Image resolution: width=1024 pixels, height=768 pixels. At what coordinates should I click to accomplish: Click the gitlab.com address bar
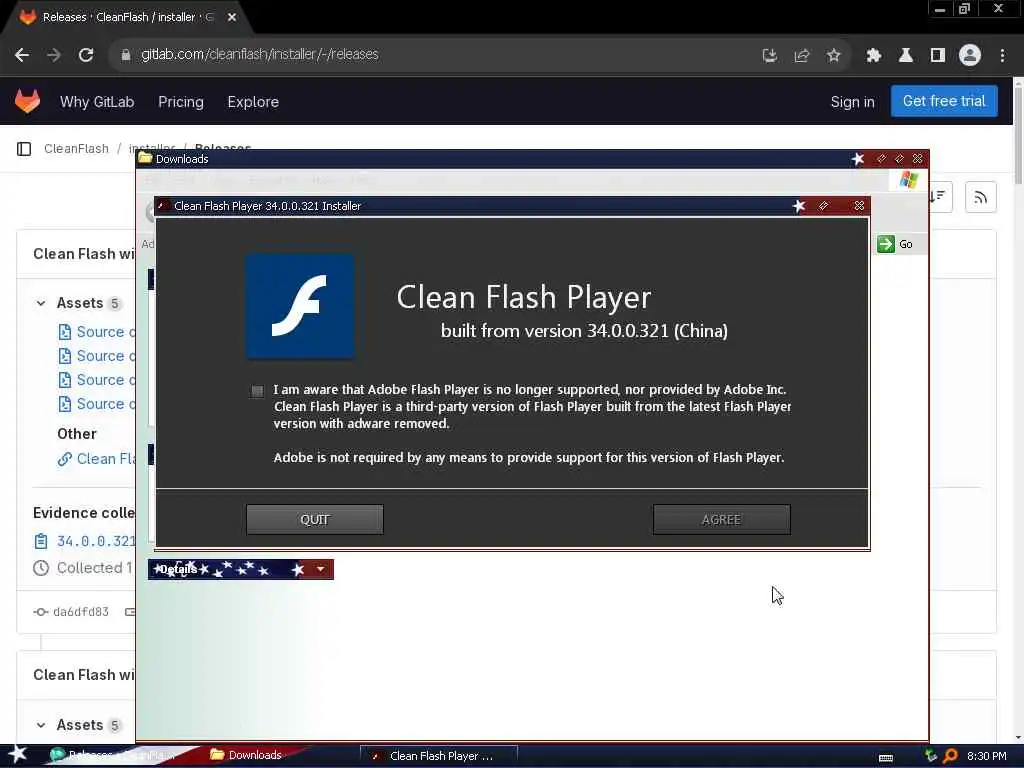[431, 55]
